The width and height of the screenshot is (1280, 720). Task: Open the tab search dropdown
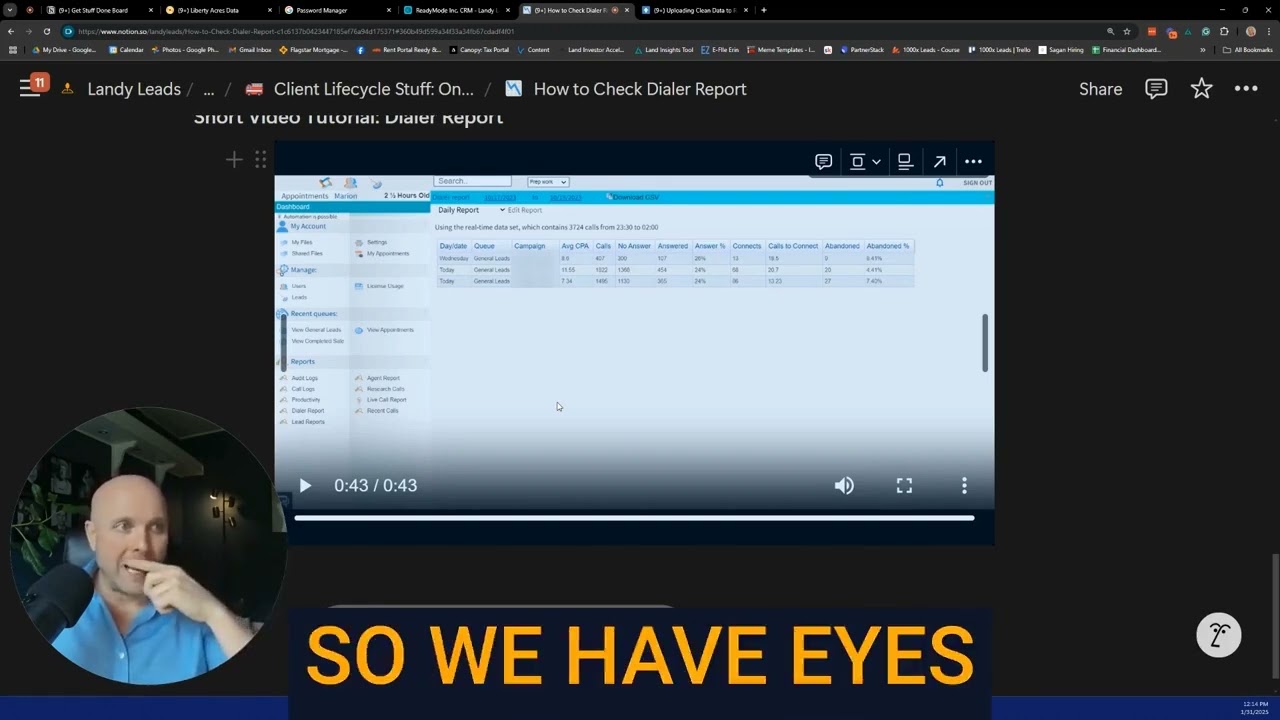pos(10,10)
